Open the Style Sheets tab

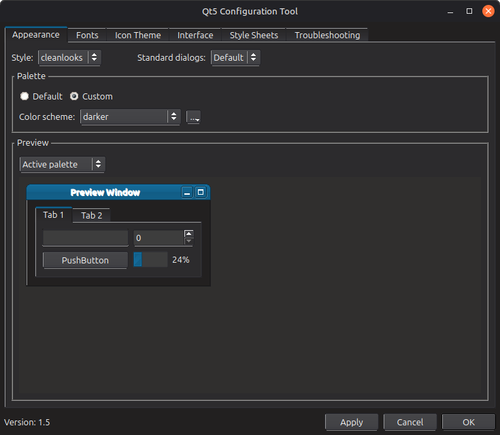tap(254, 35)
